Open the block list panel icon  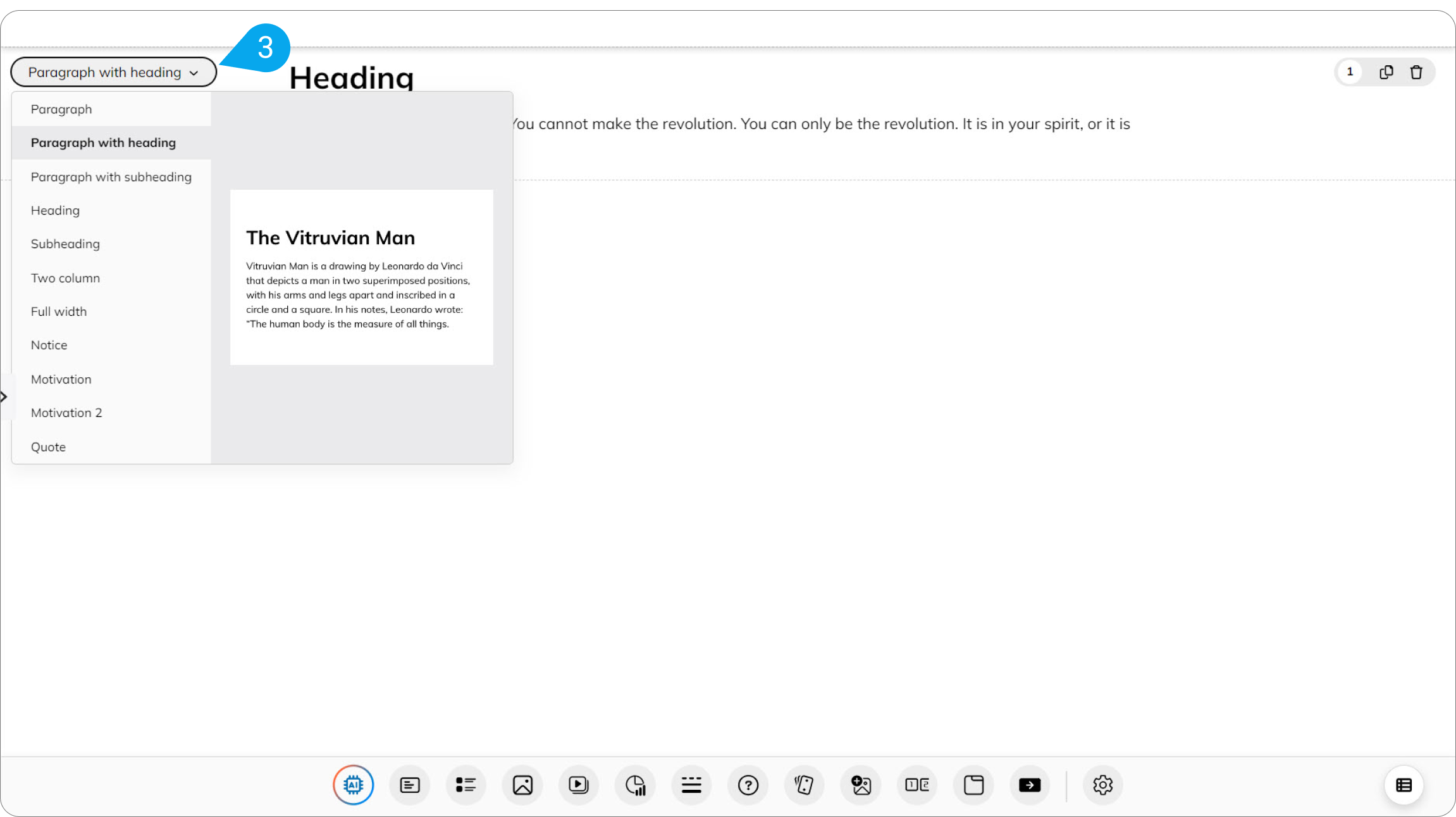point(1404,785)
